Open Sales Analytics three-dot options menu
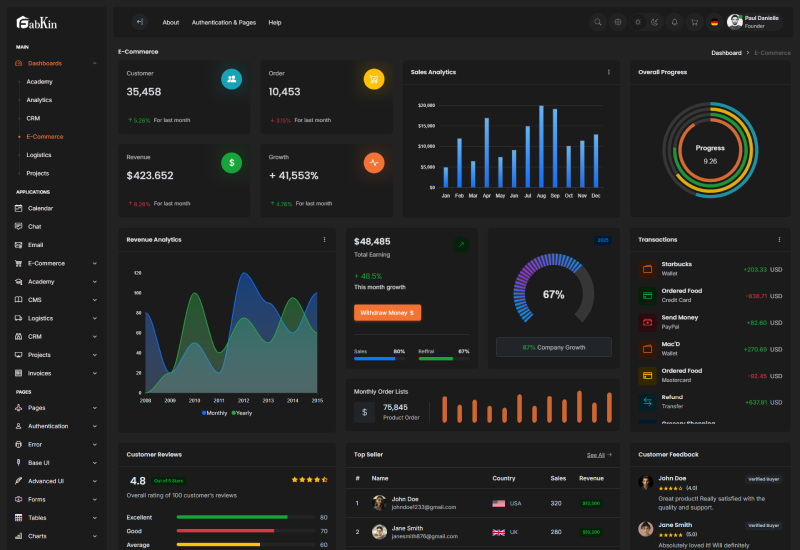The width and height of the screenshot is (800, 550). tap(608, 72)
